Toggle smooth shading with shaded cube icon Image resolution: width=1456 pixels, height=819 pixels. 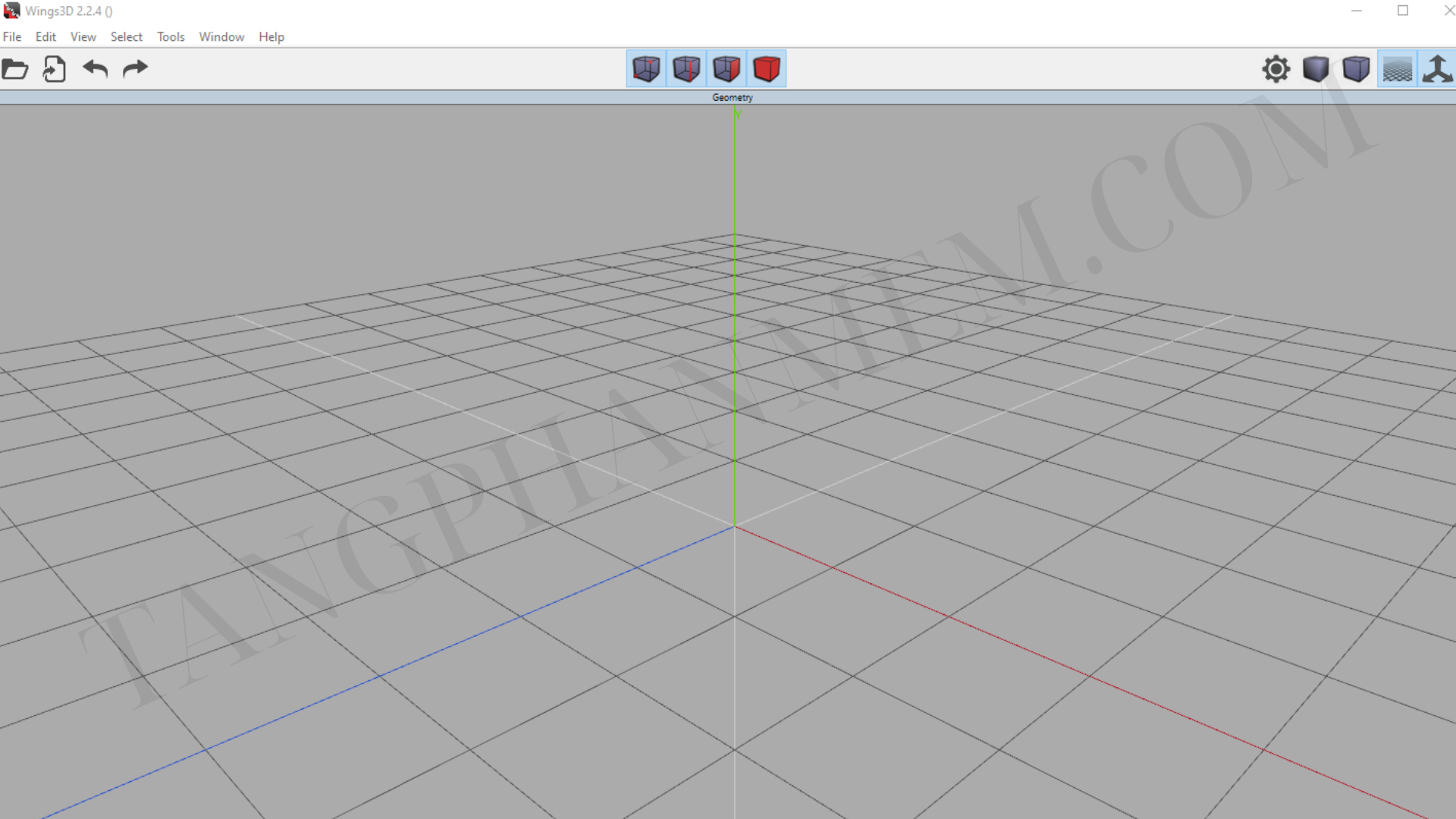1316,69
